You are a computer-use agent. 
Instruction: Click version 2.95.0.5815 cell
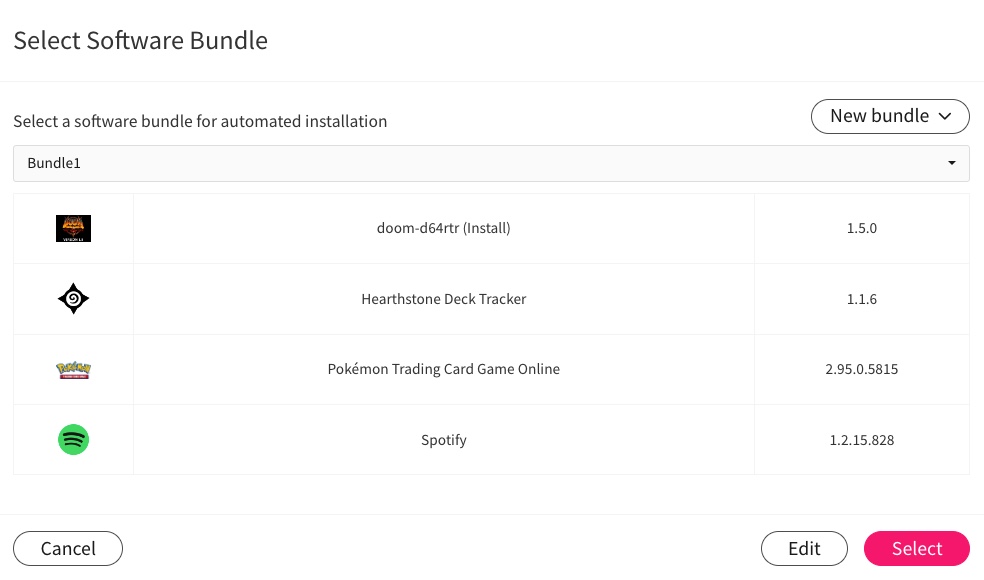coord(862,369)
